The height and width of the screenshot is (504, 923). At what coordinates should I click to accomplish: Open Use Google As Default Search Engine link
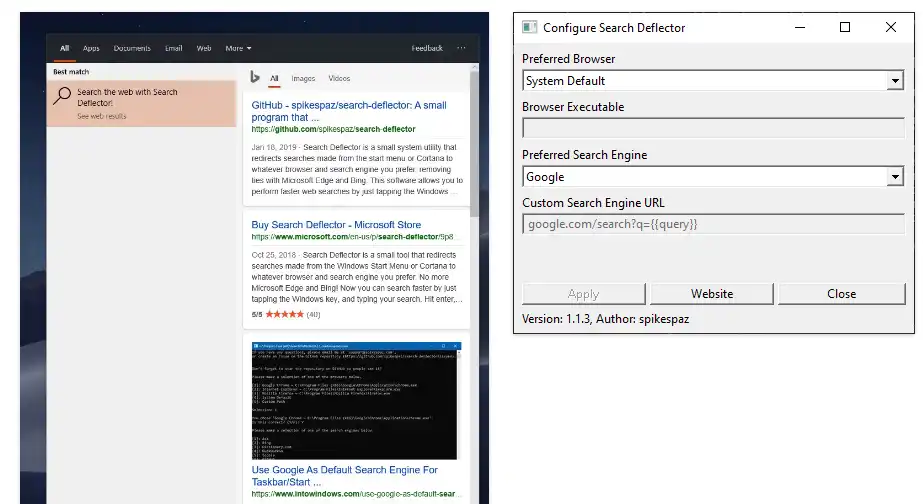[x=344, y=476]
